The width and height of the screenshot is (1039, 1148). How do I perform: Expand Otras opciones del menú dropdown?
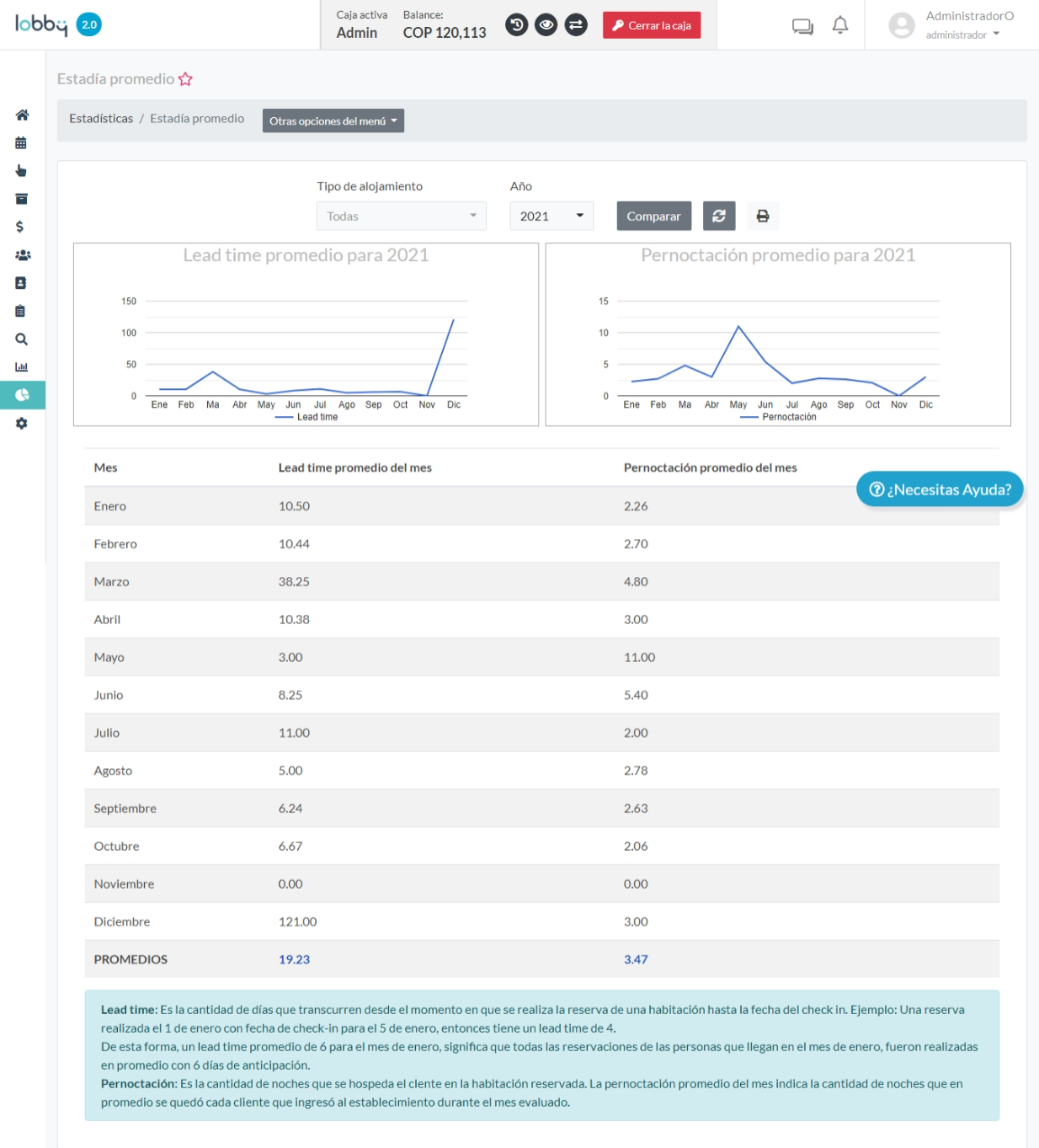pyautogui.click(x=333, y=120)
